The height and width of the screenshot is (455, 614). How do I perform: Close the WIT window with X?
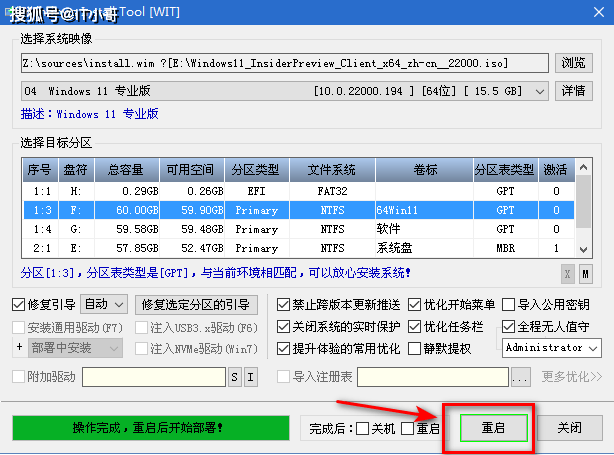tap(599, 12)
